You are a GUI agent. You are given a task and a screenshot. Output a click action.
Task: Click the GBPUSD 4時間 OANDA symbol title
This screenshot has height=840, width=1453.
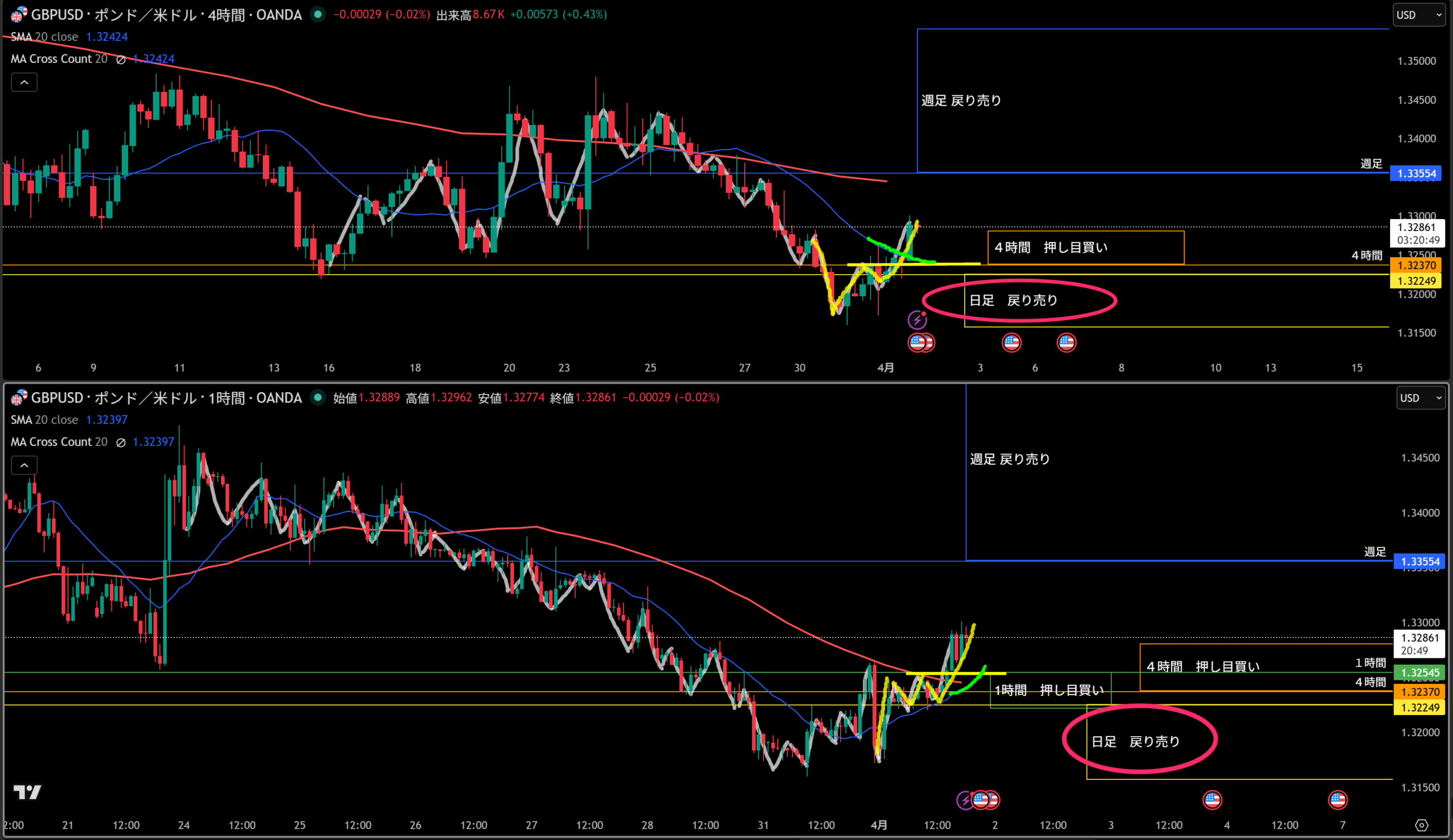pos(166,14)
